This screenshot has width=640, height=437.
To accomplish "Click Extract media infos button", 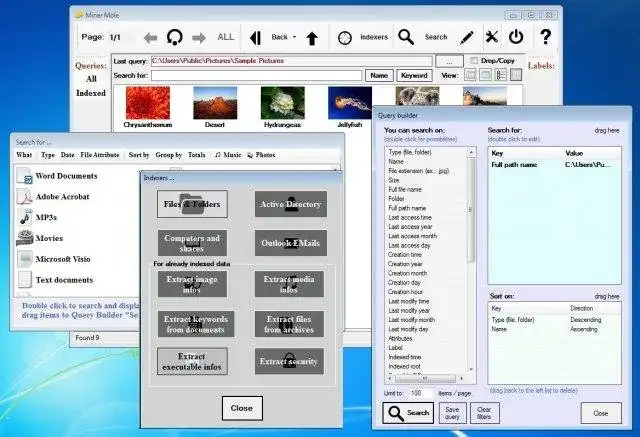I will pyautogui.click(x=289, y=284).
